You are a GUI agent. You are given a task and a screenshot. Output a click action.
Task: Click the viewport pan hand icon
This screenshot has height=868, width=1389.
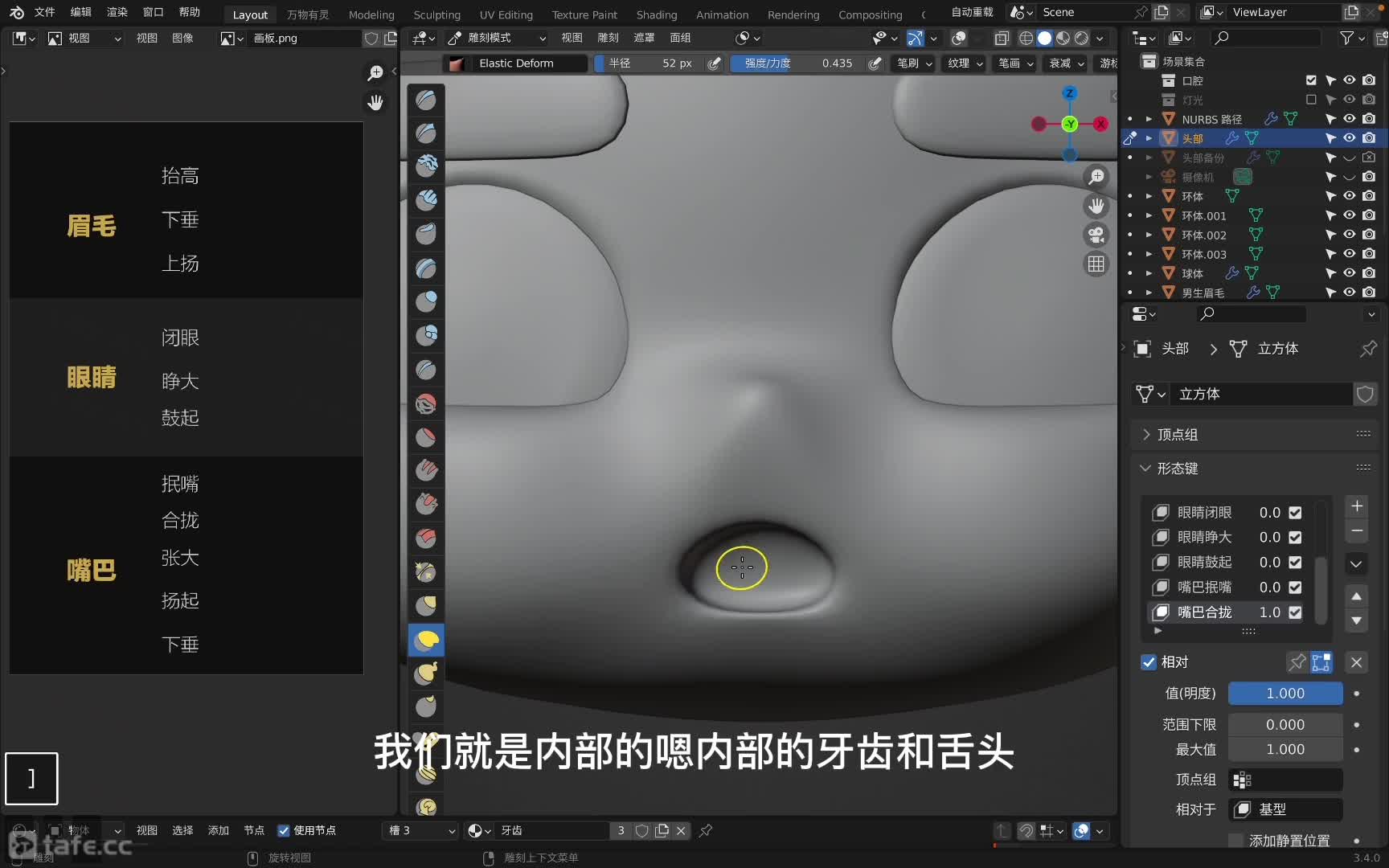[1096, 206]
